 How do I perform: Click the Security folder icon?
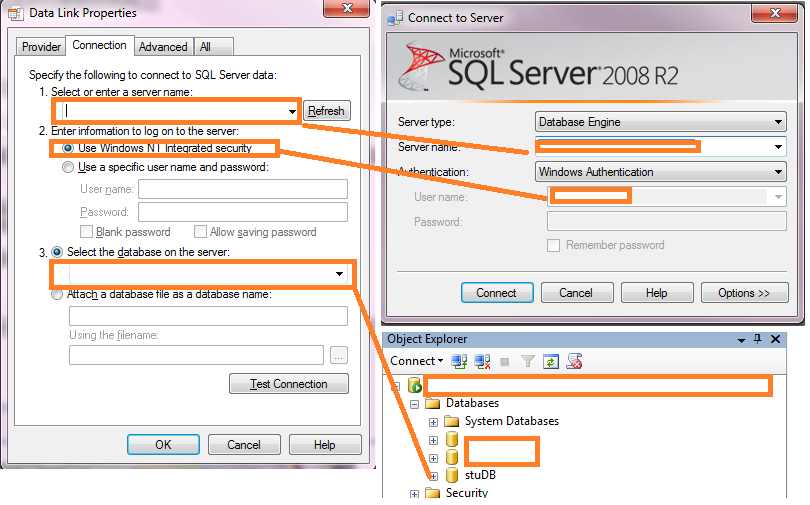[432, 493]
